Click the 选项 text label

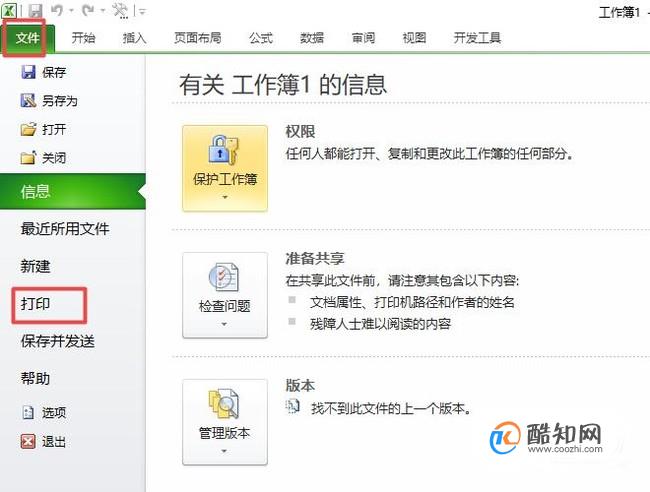point(54,412)
